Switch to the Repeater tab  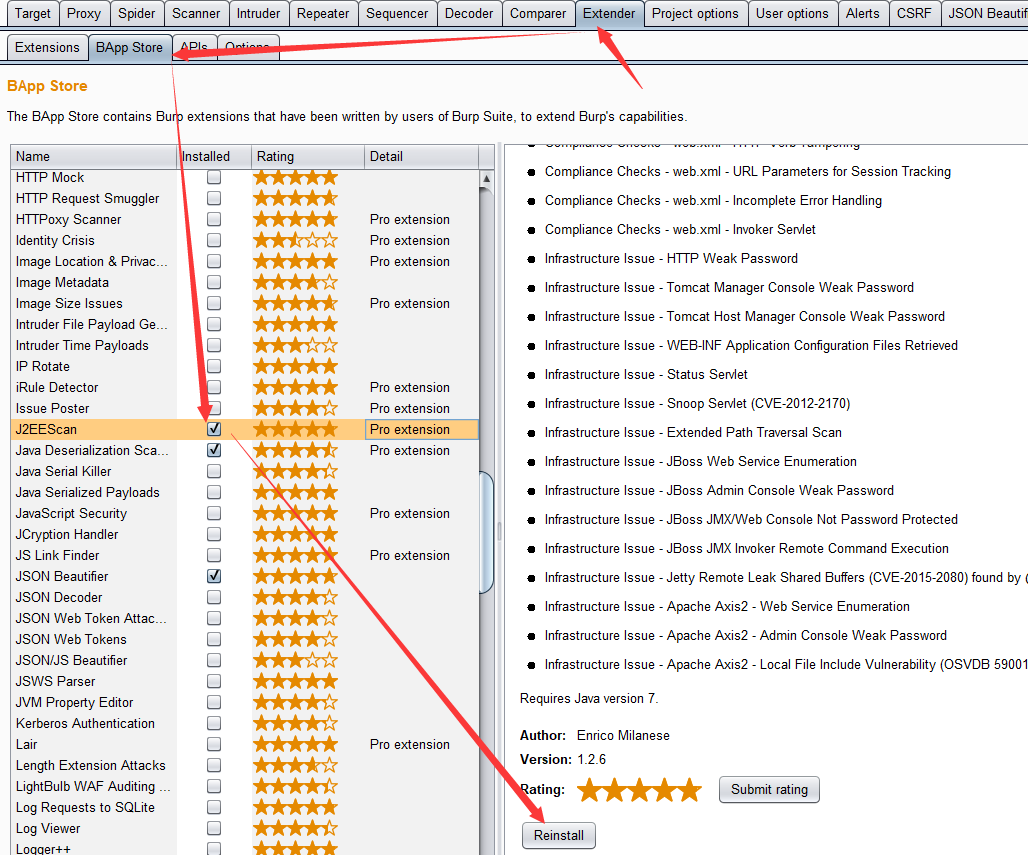[323, 13]
